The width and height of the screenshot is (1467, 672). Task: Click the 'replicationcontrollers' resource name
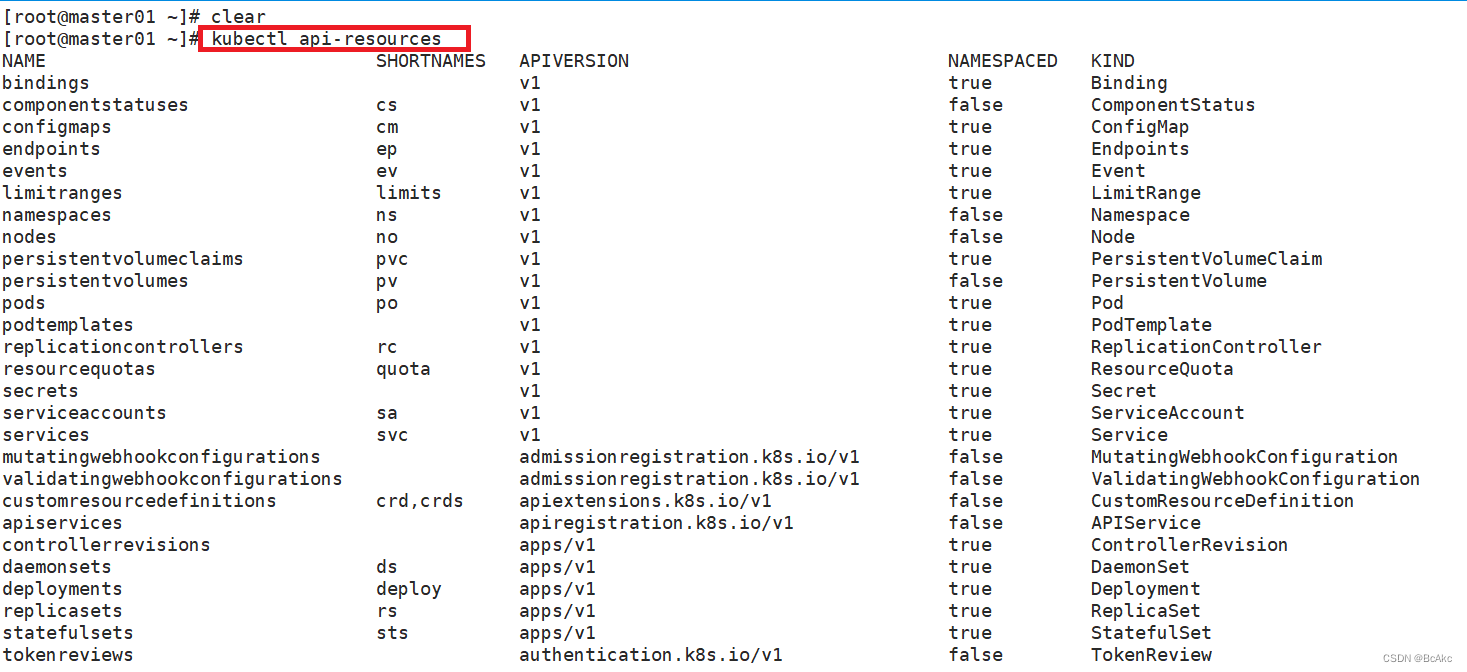pos(123,347)
